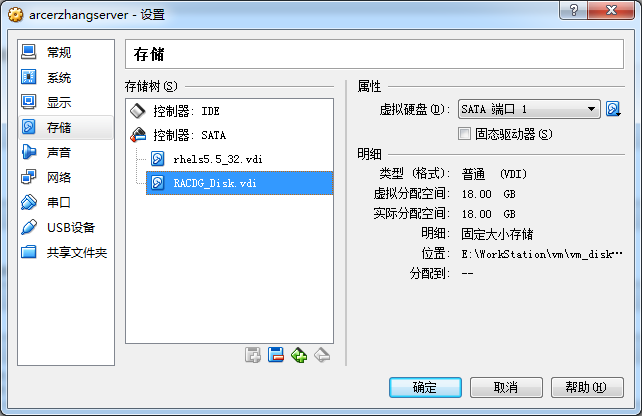Enable the 固态驱动器 checkbox
The image size is (642, 416).
click(x=464, y=133)
